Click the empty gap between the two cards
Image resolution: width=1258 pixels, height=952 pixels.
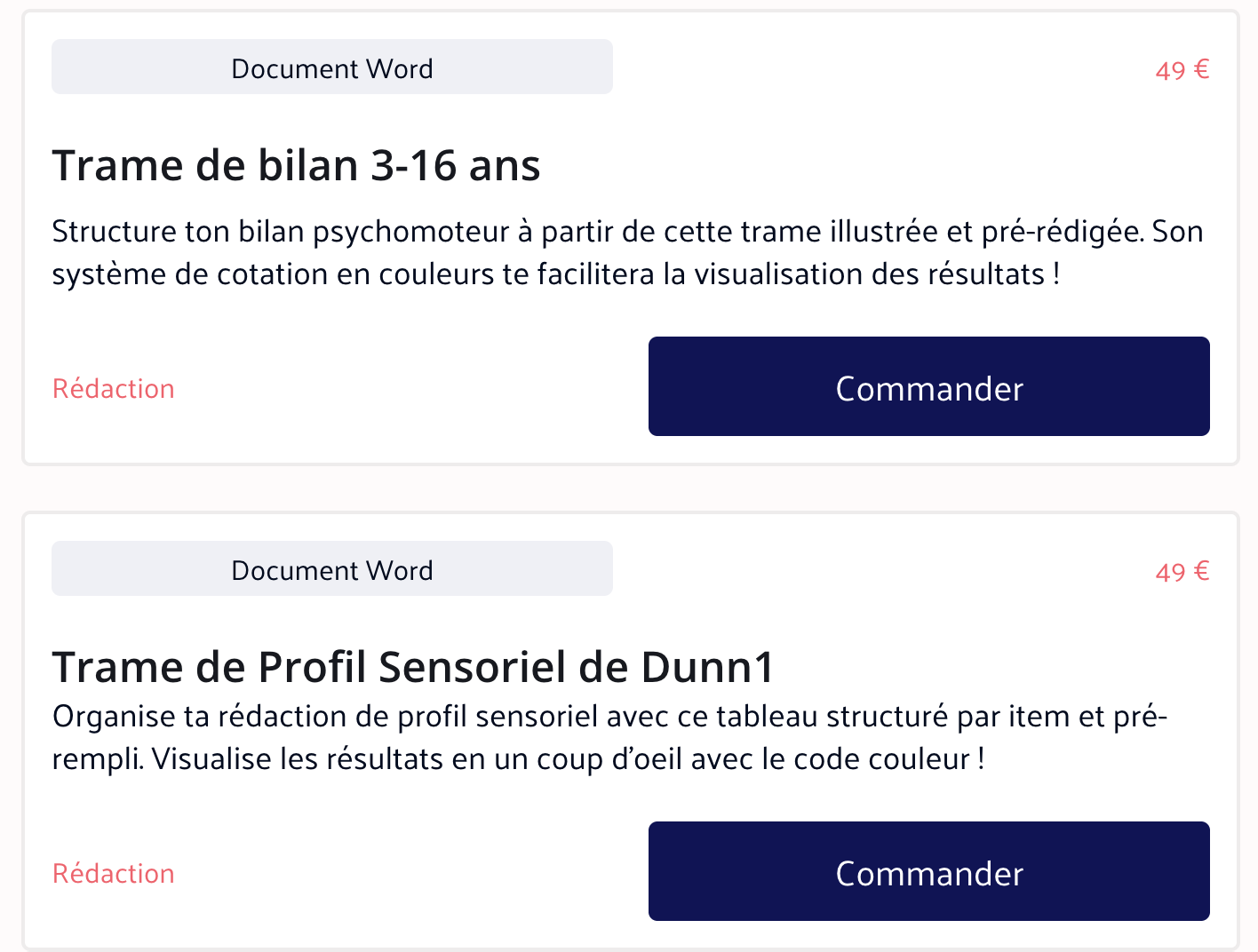pos(629,488)
